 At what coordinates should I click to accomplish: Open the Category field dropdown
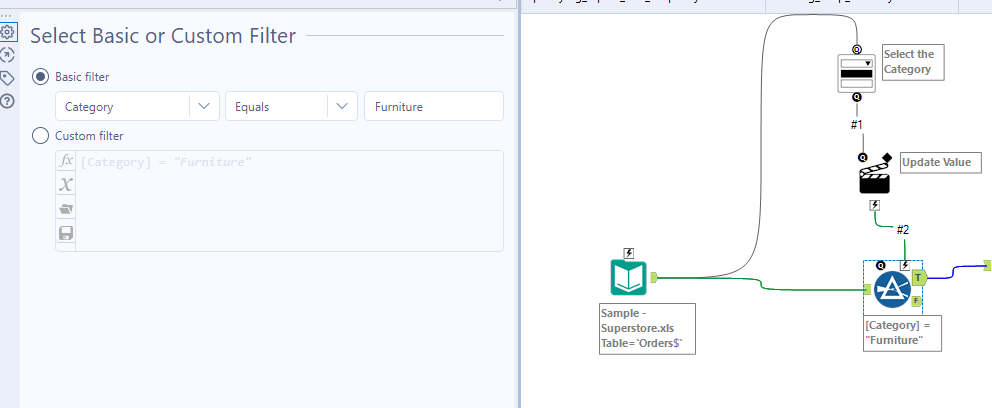click(x=137, y=106)
